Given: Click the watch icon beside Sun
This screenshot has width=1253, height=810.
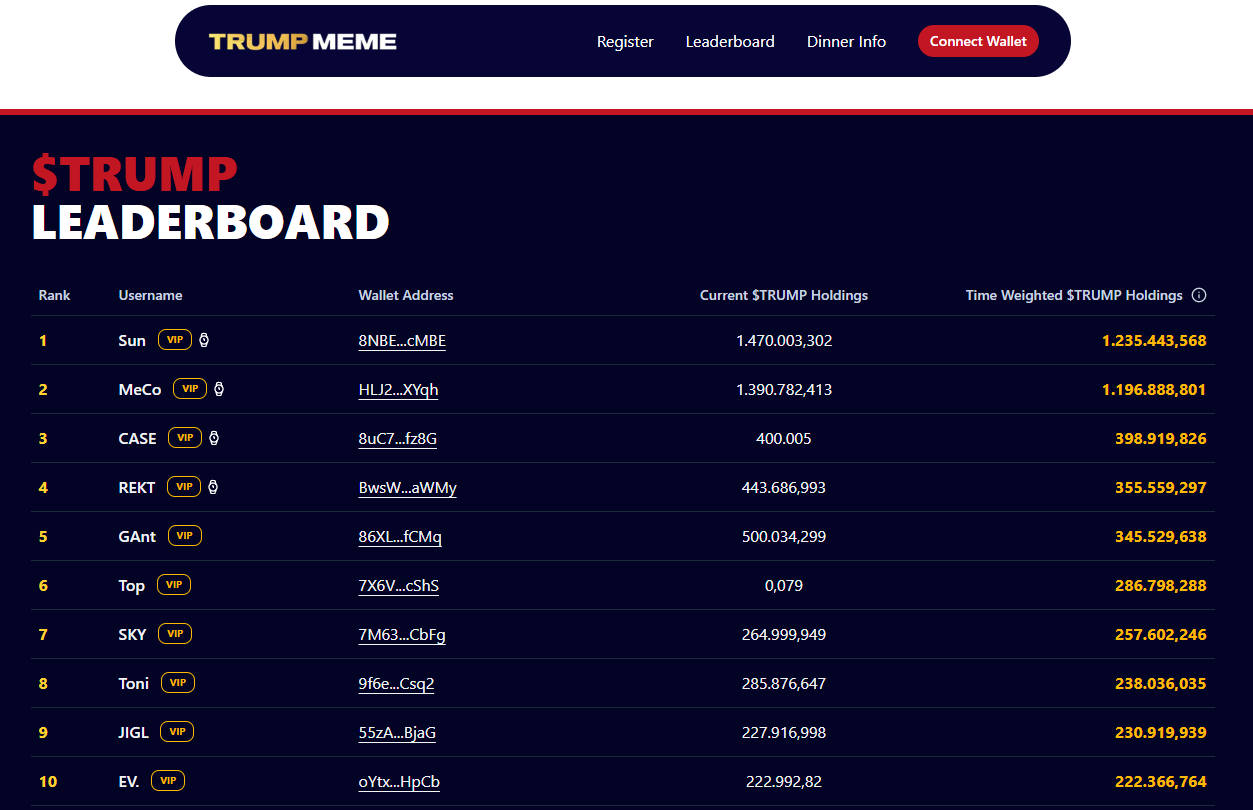Looking at the screenshot, I should coord(204,340).
